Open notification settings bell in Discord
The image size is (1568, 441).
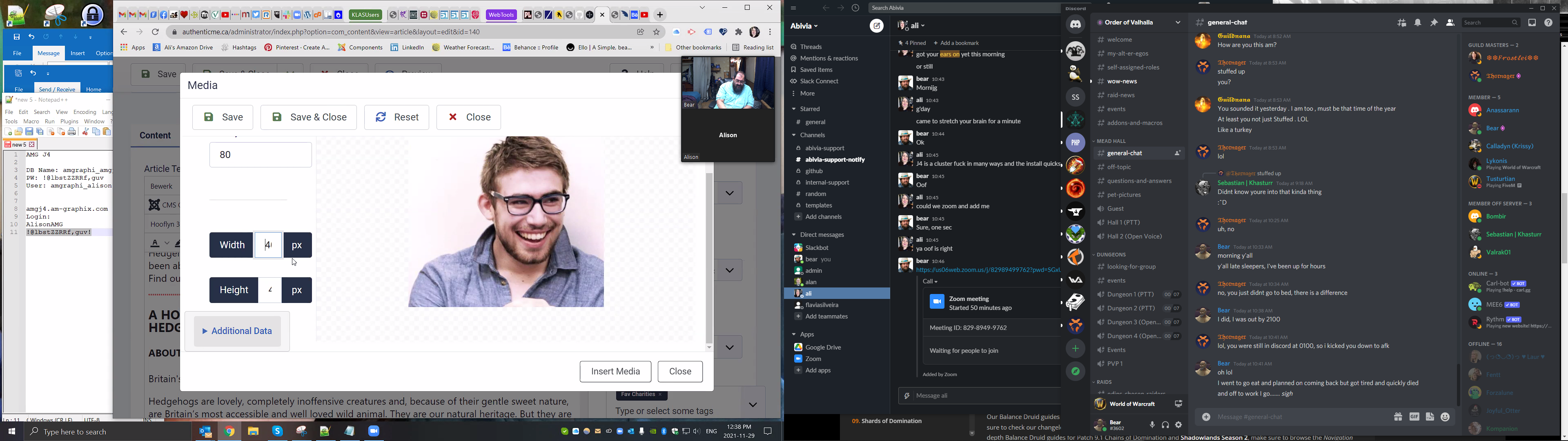(x=1418, y=23)
